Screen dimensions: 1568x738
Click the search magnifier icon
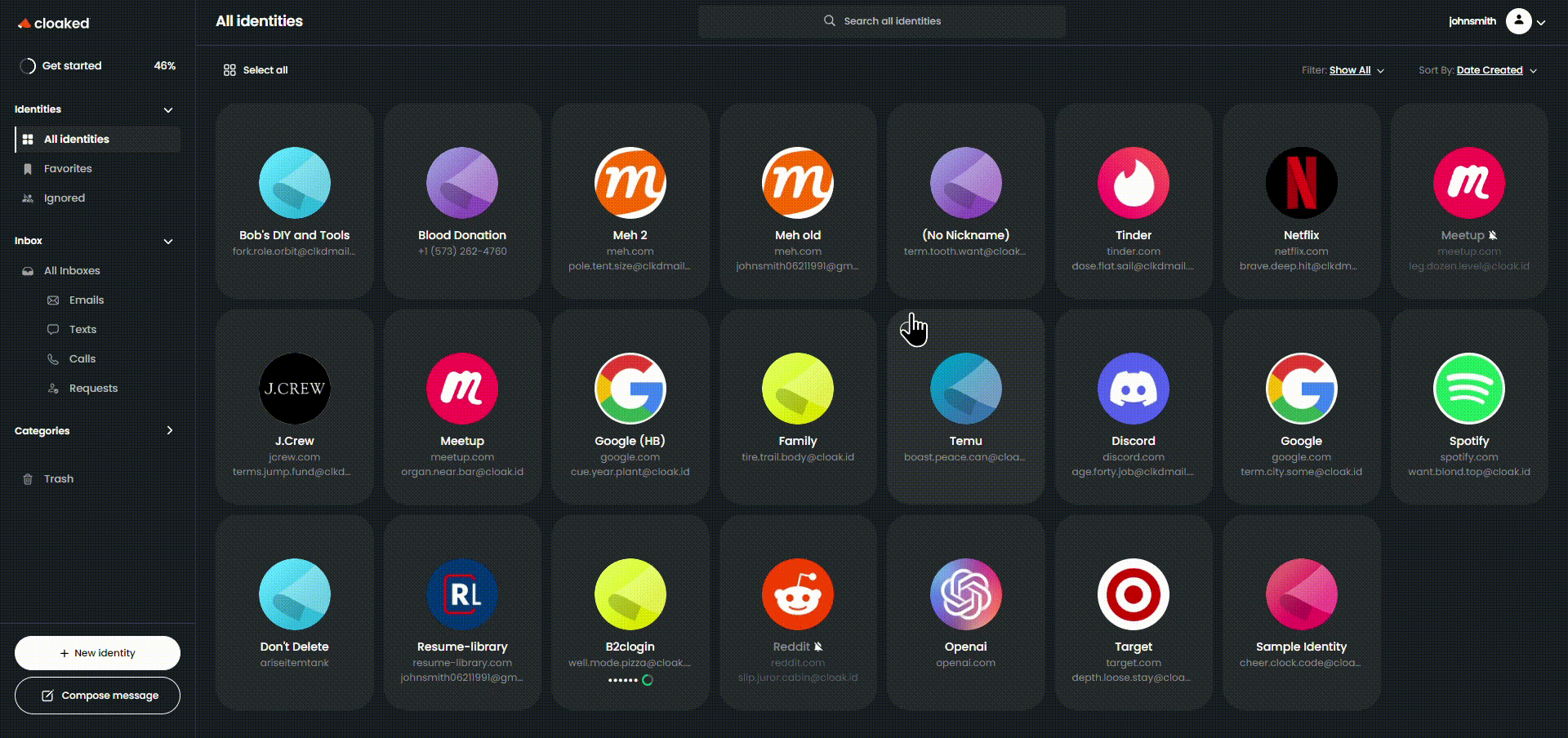[x=829, y=20]
